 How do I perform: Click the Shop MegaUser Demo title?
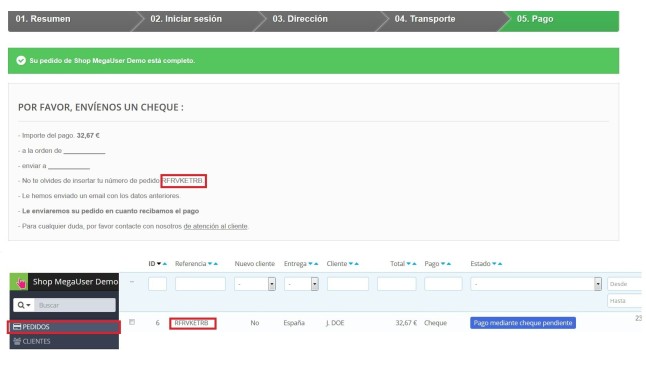tap(75, 282)
